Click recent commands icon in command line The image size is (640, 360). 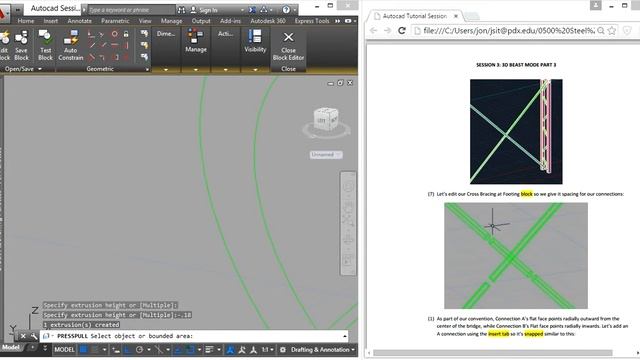tap(47, 336)
